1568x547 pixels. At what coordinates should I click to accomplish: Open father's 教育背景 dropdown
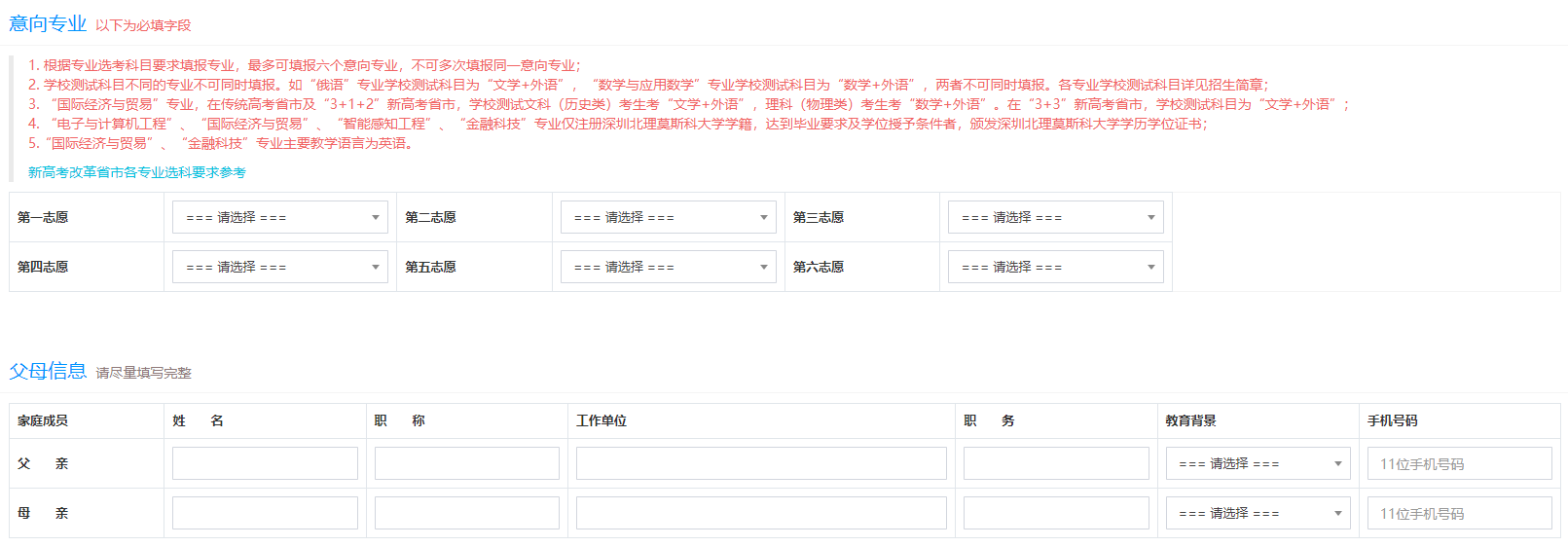coord(1258,463)
